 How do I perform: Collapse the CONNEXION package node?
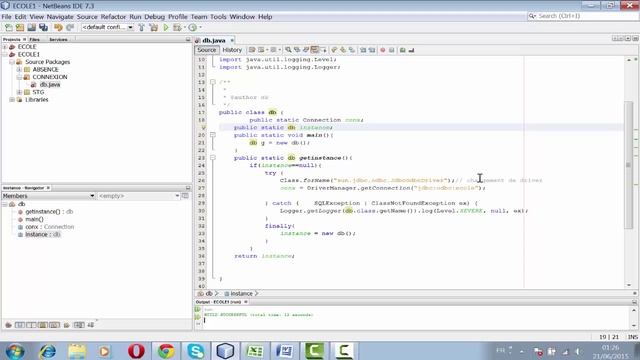19,77
